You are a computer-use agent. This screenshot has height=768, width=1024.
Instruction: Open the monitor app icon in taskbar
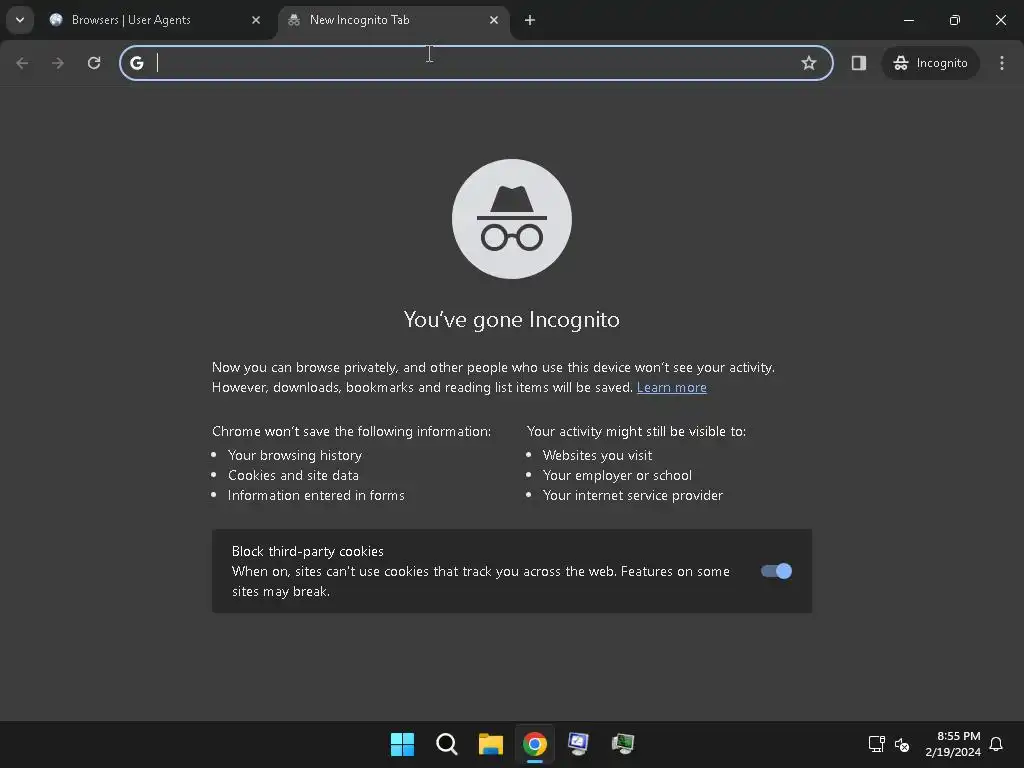(579, 744)
